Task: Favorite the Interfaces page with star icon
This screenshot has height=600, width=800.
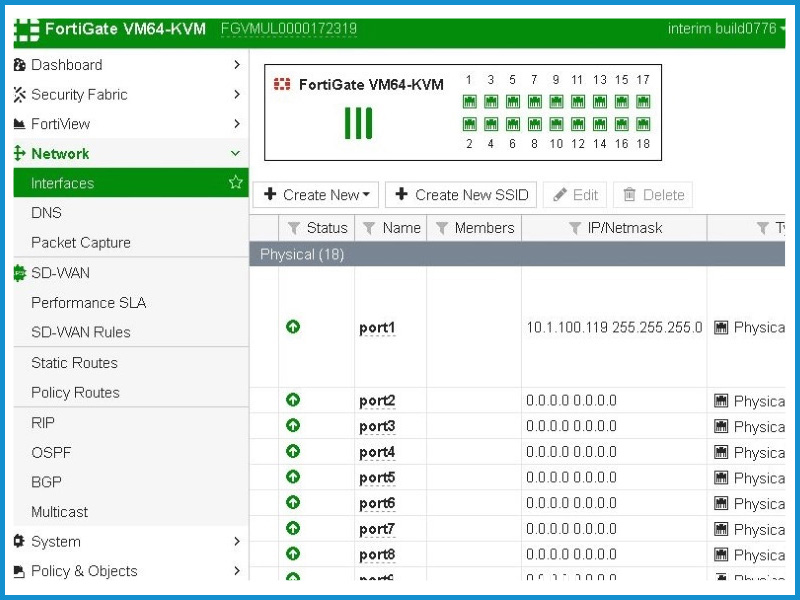Action: [236, 182]
